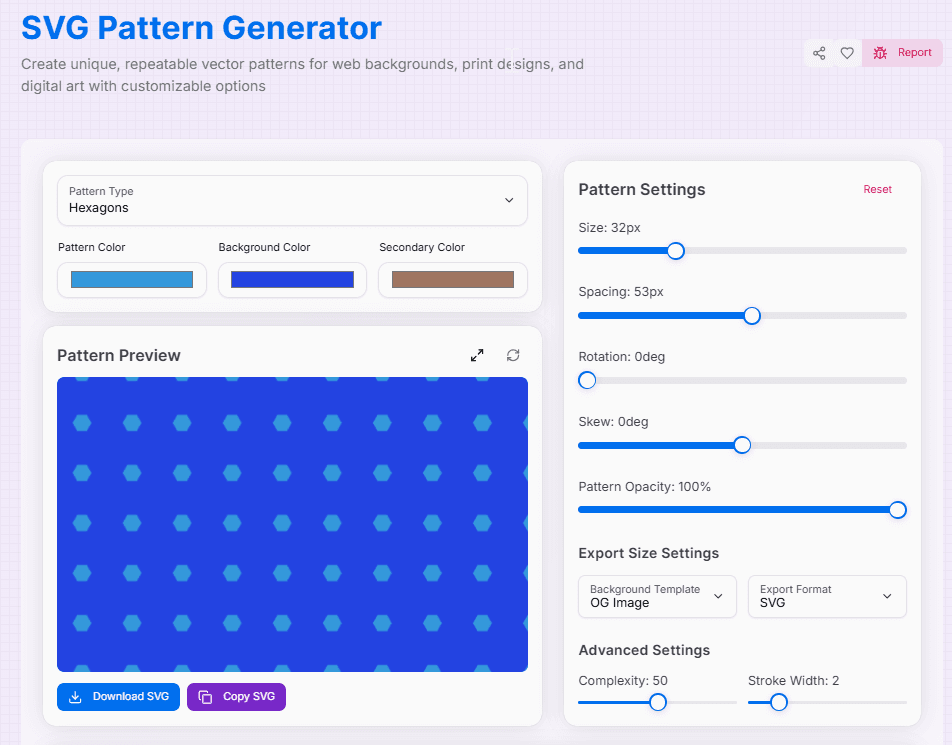Expand the pattern preview to fullscreen

coord(477,355)
